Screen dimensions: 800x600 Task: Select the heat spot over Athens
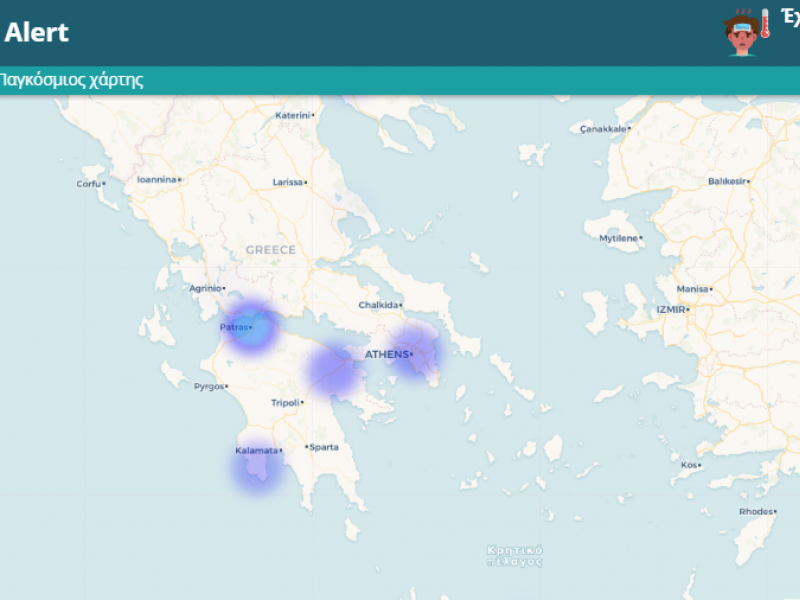pos(415,352)
